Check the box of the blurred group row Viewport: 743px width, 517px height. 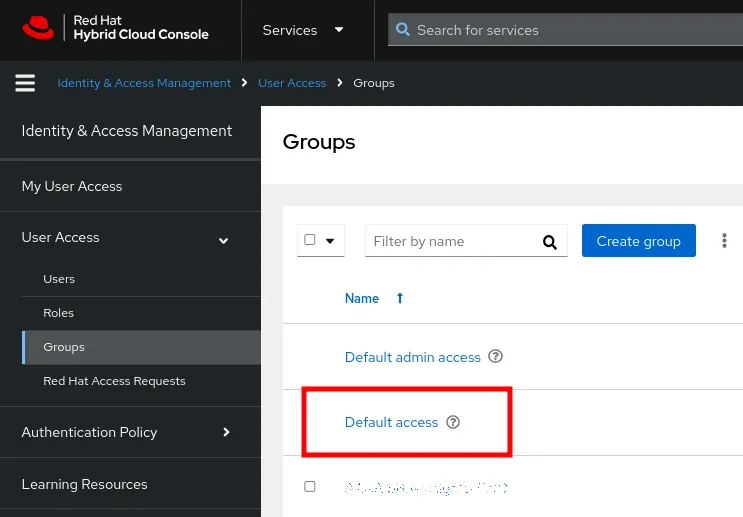(310, 486)
